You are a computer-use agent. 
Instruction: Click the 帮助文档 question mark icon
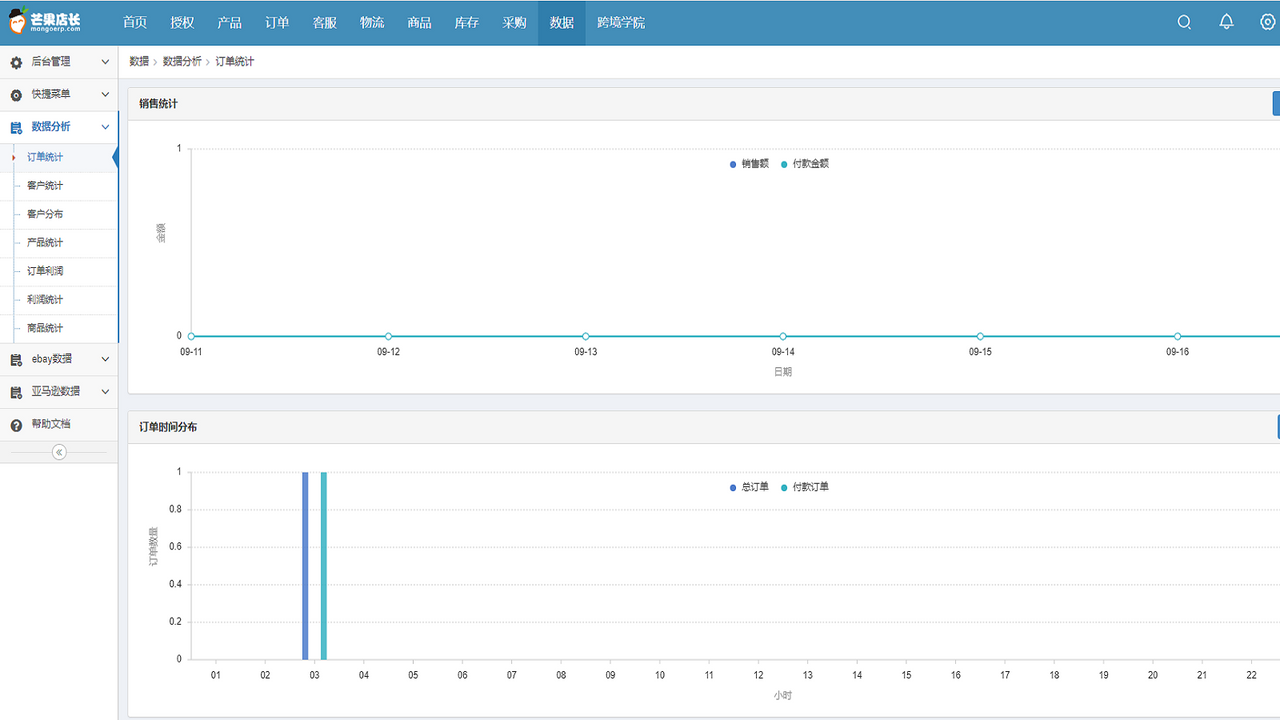[x=16, y=424]
